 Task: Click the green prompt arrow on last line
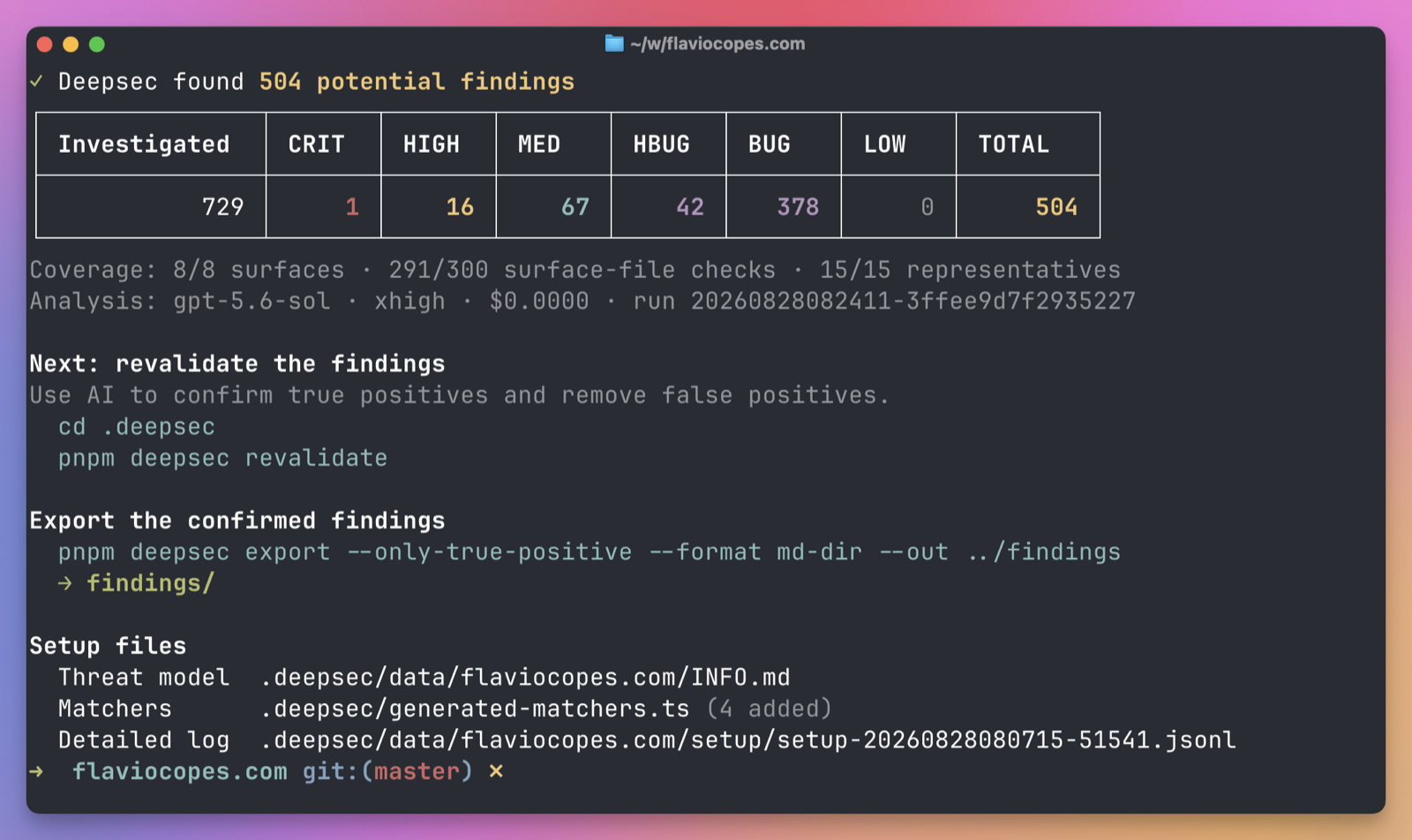pyautogui.click(x=36, y=771)
